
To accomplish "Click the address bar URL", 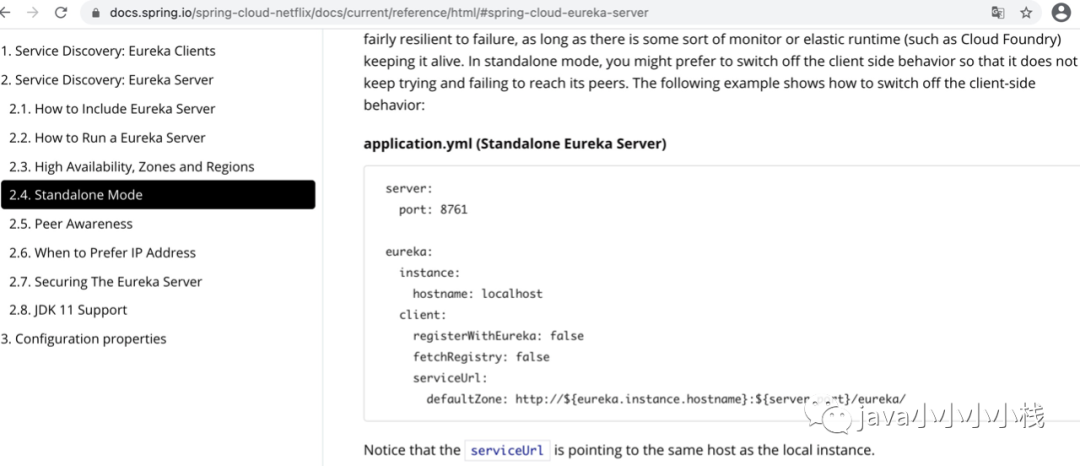I will [x=378, y=13].
